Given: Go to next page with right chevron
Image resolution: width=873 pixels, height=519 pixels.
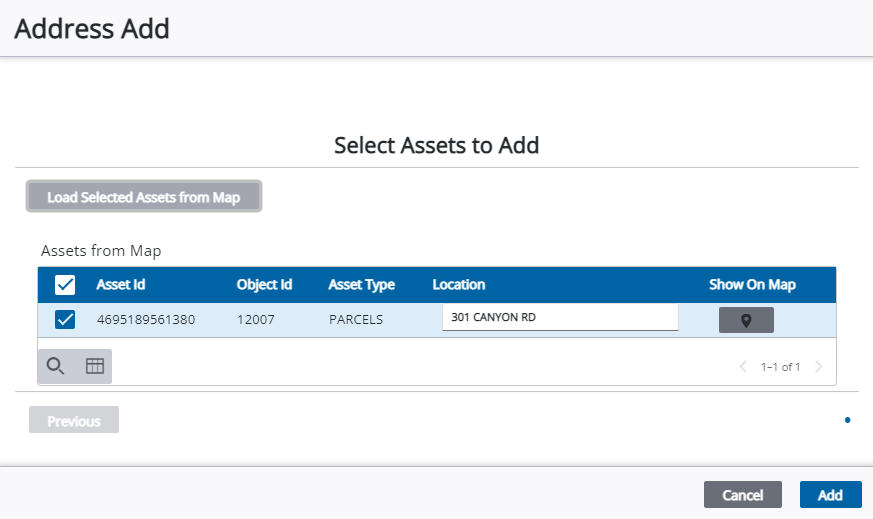Looking at the screenshot, I should point(819,367).
